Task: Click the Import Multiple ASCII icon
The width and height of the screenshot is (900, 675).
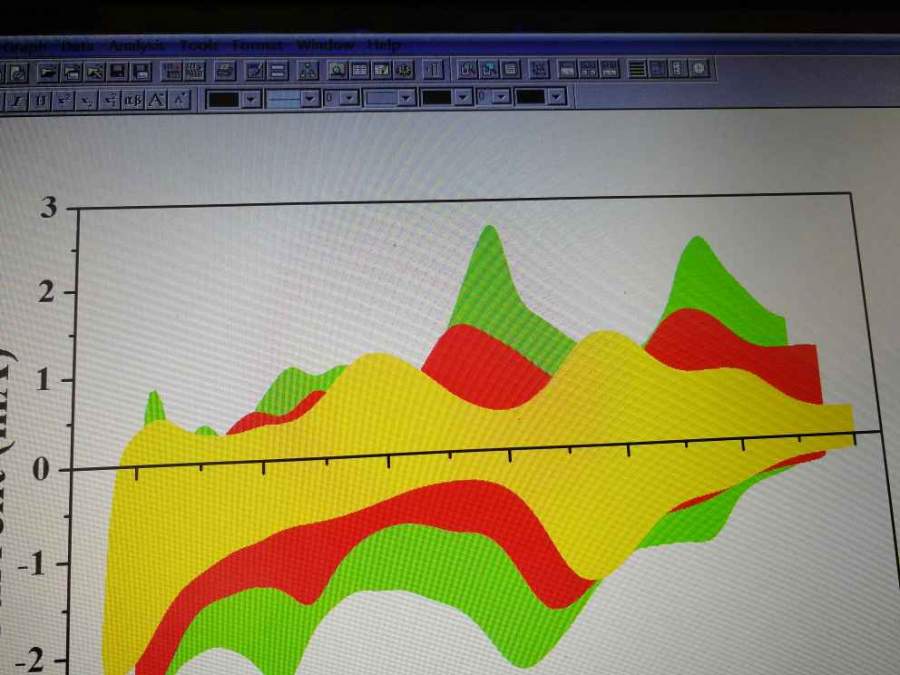Action: [x=195, y=71]
